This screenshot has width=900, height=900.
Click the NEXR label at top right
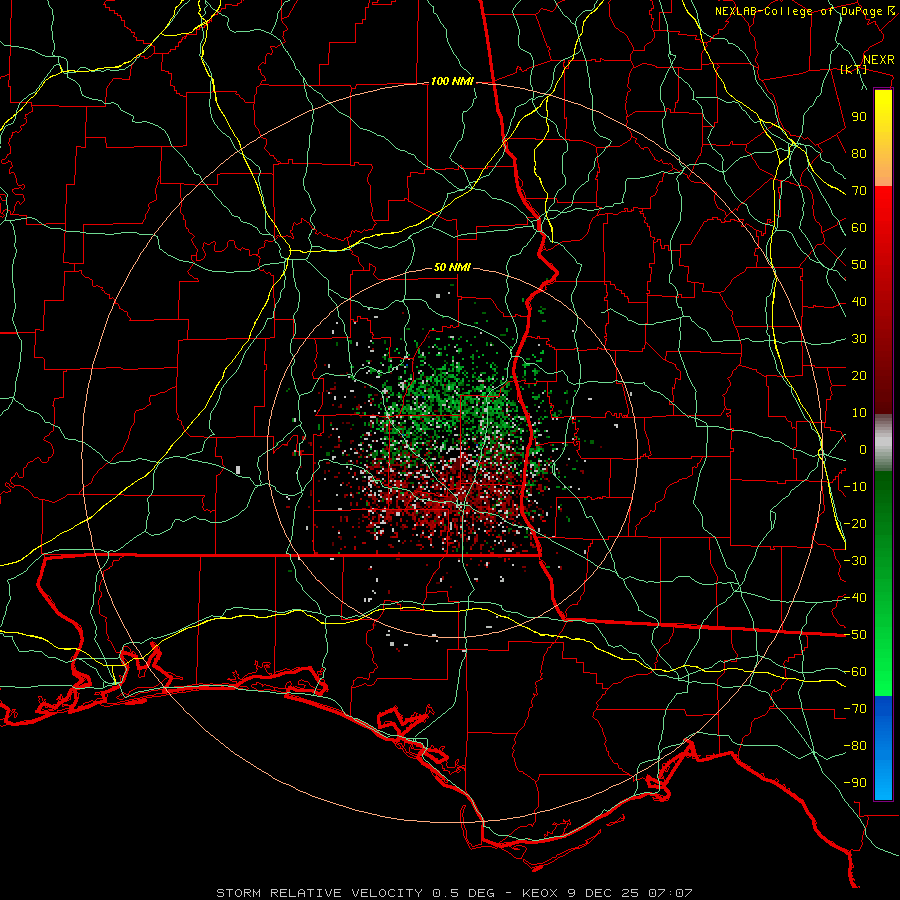pyautogui.click(x=879, y=60)
